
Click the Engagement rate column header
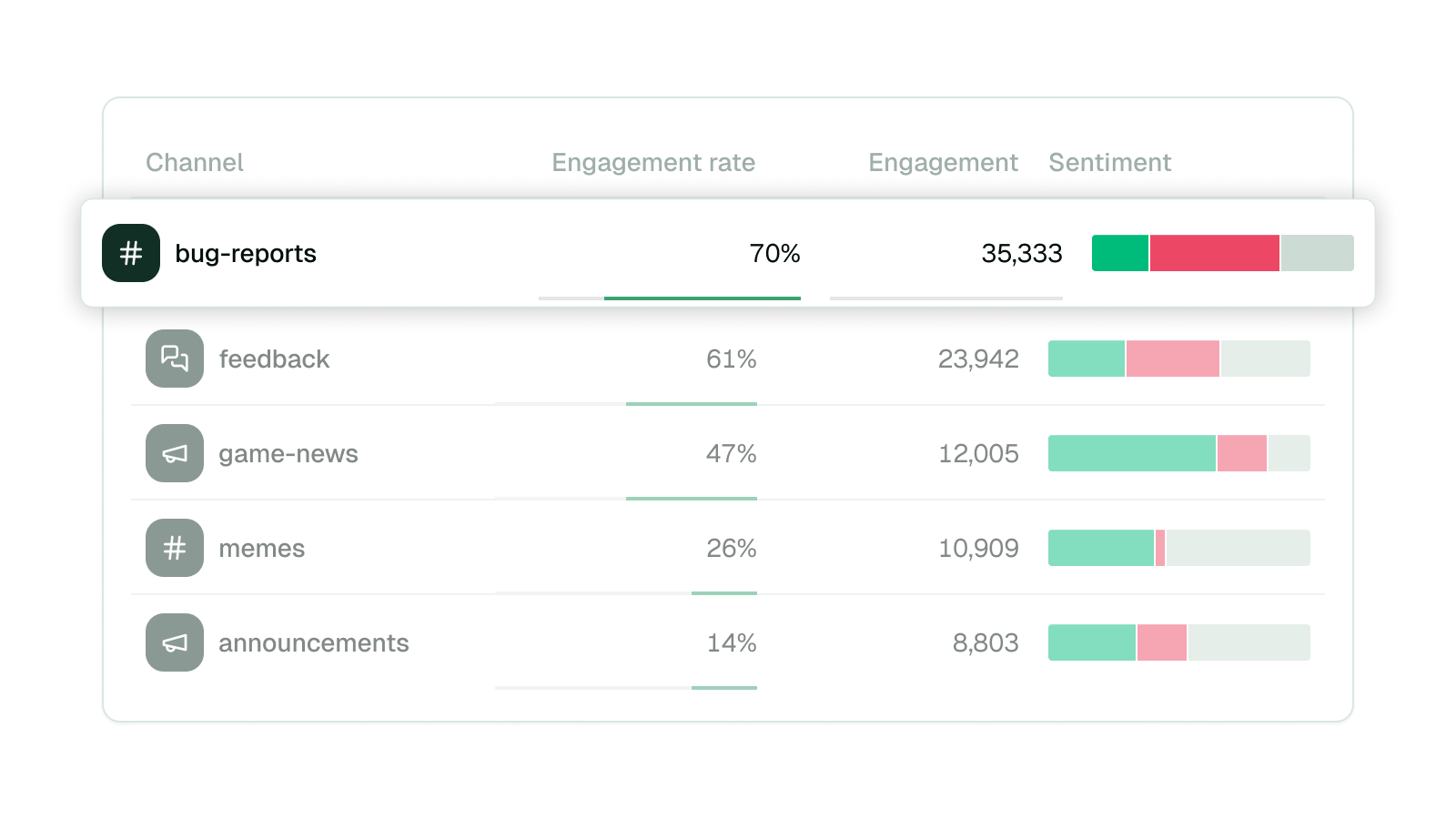[x=652, y=162]
